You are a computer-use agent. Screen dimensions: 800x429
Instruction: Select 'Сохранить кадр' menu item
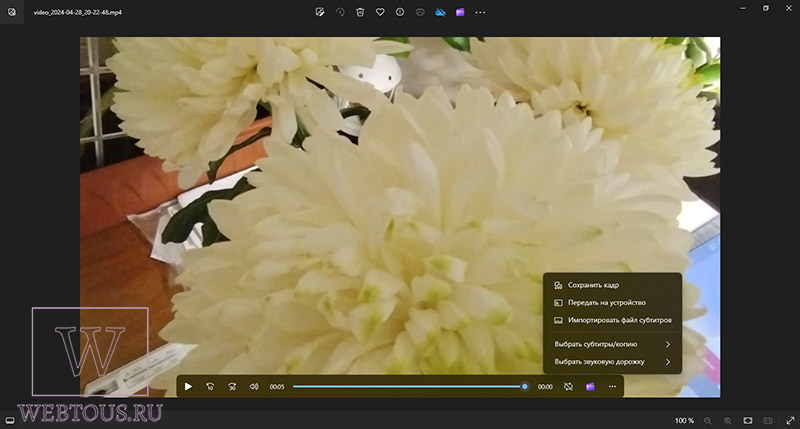[612, 285]
